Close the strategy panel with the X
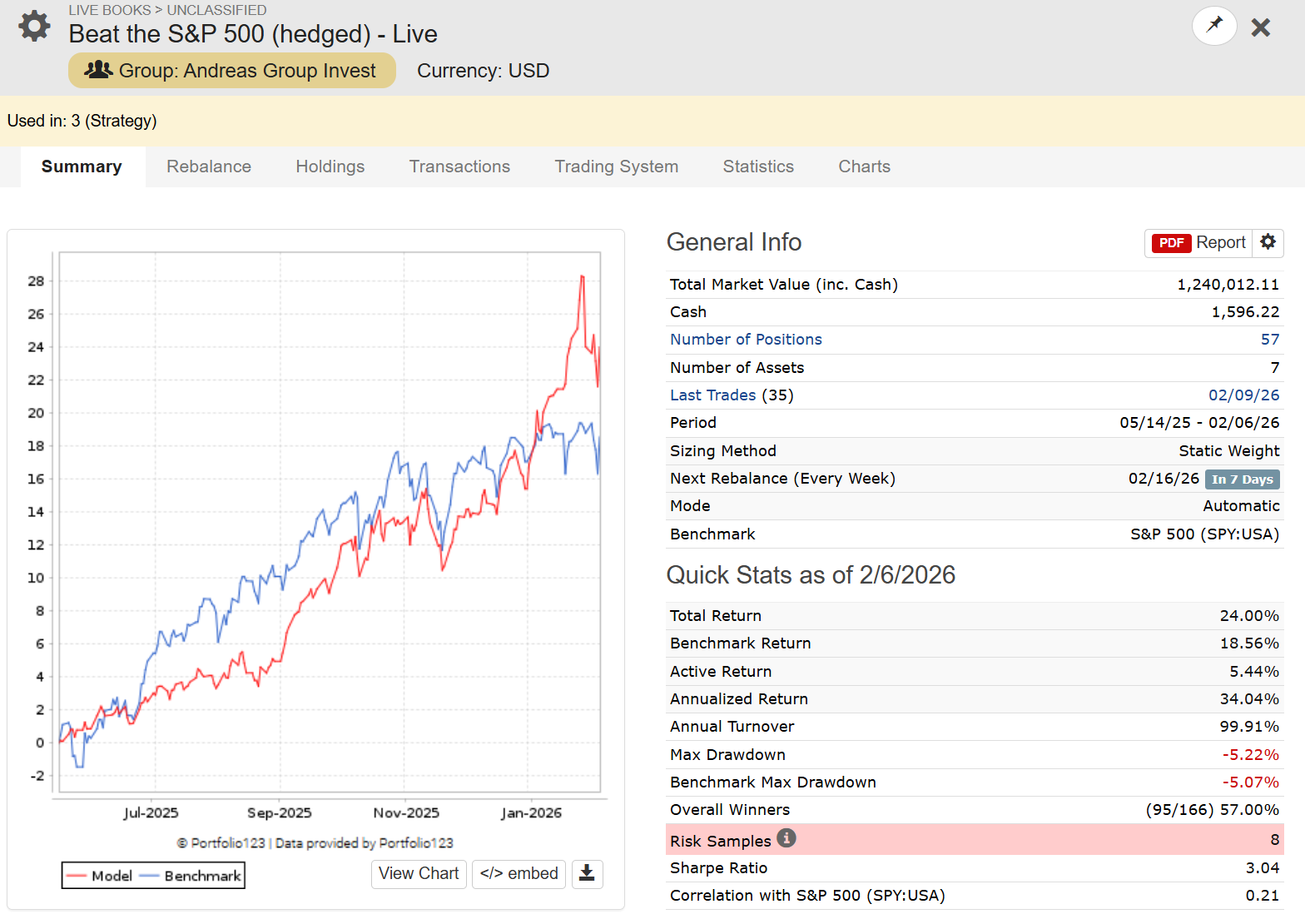This screenshot has width=1305, height=924. (x=1261, y=27)
